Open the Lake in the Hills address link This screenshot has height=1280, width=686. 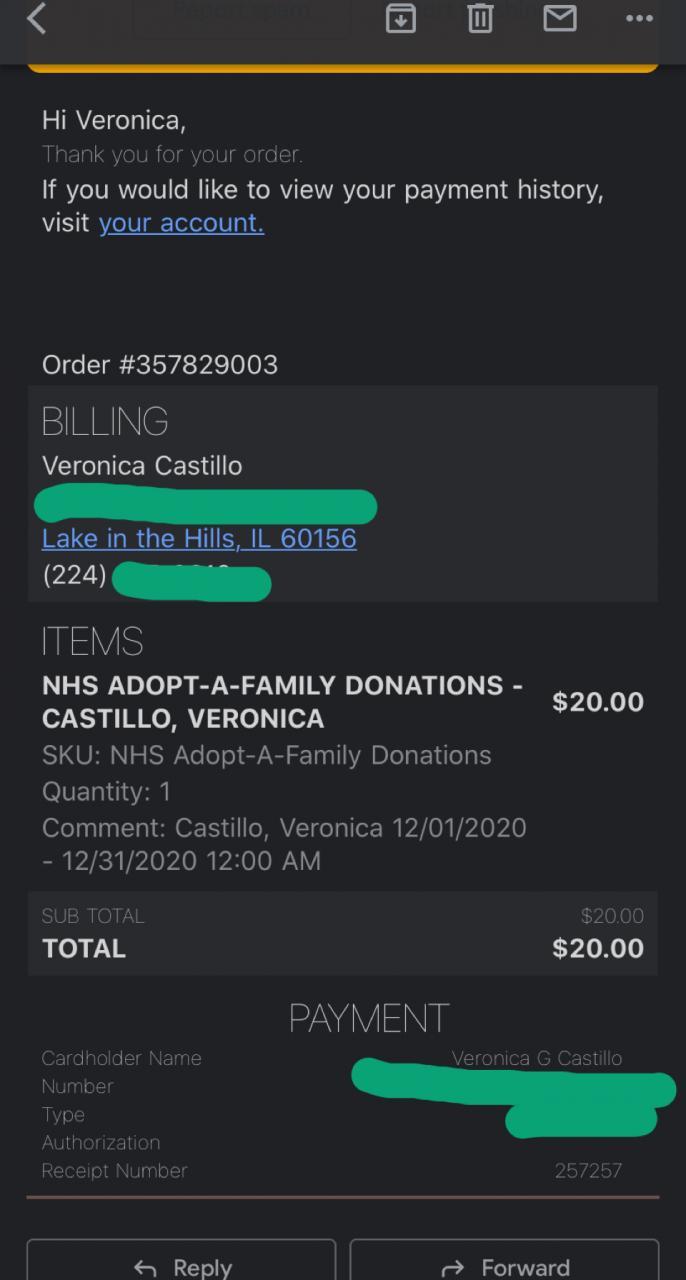point(199,539)
